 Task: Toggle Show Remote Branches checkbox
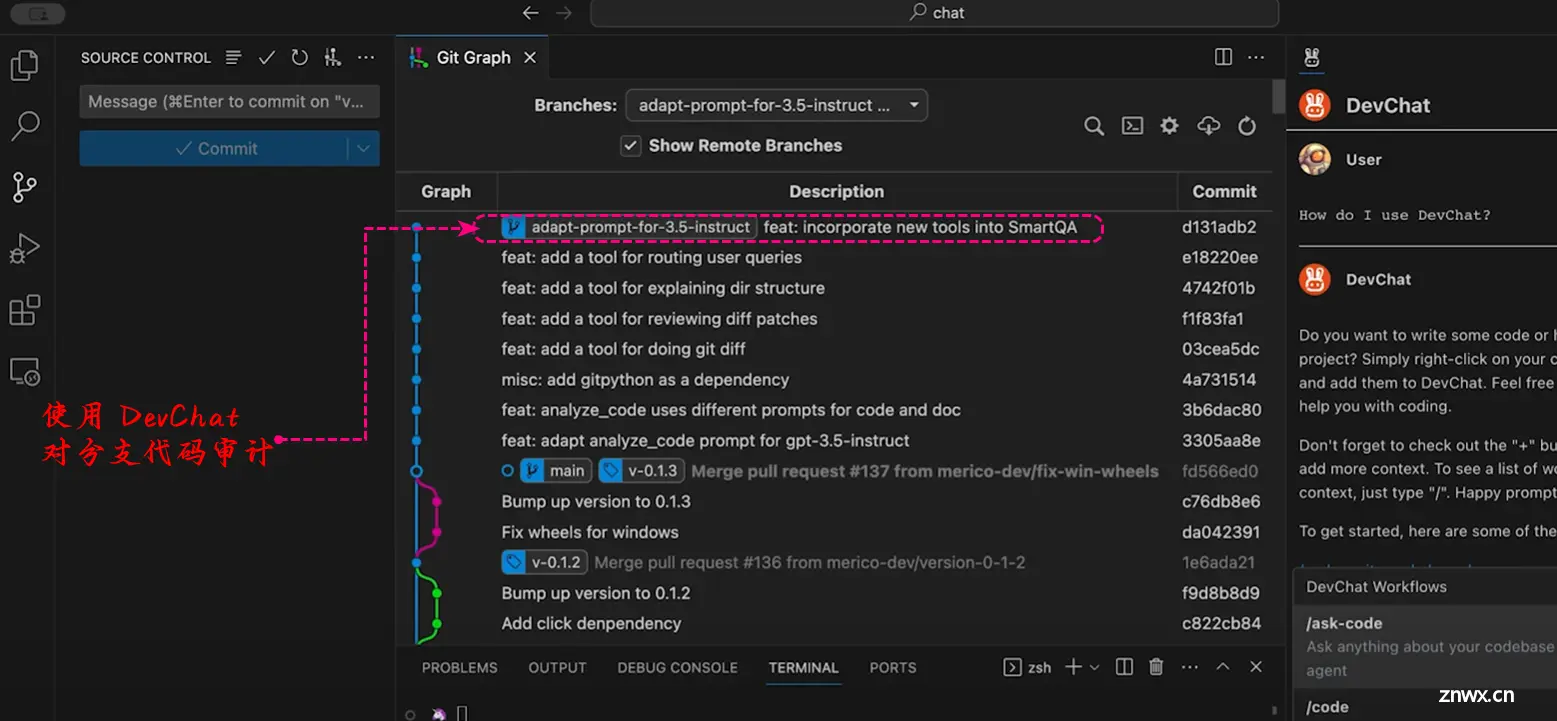click(x=630, y=146)
